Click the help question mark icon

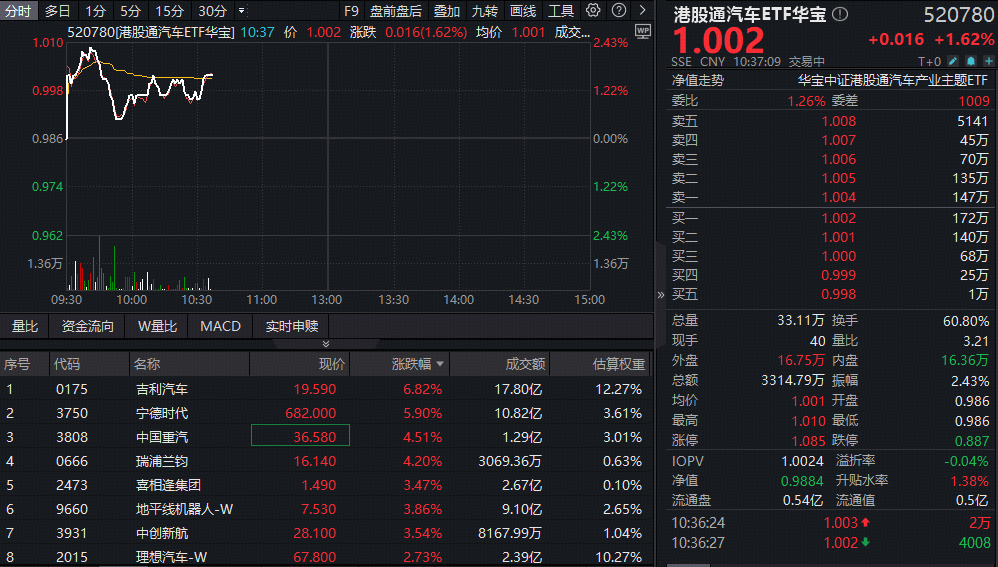tap(619, 10)
